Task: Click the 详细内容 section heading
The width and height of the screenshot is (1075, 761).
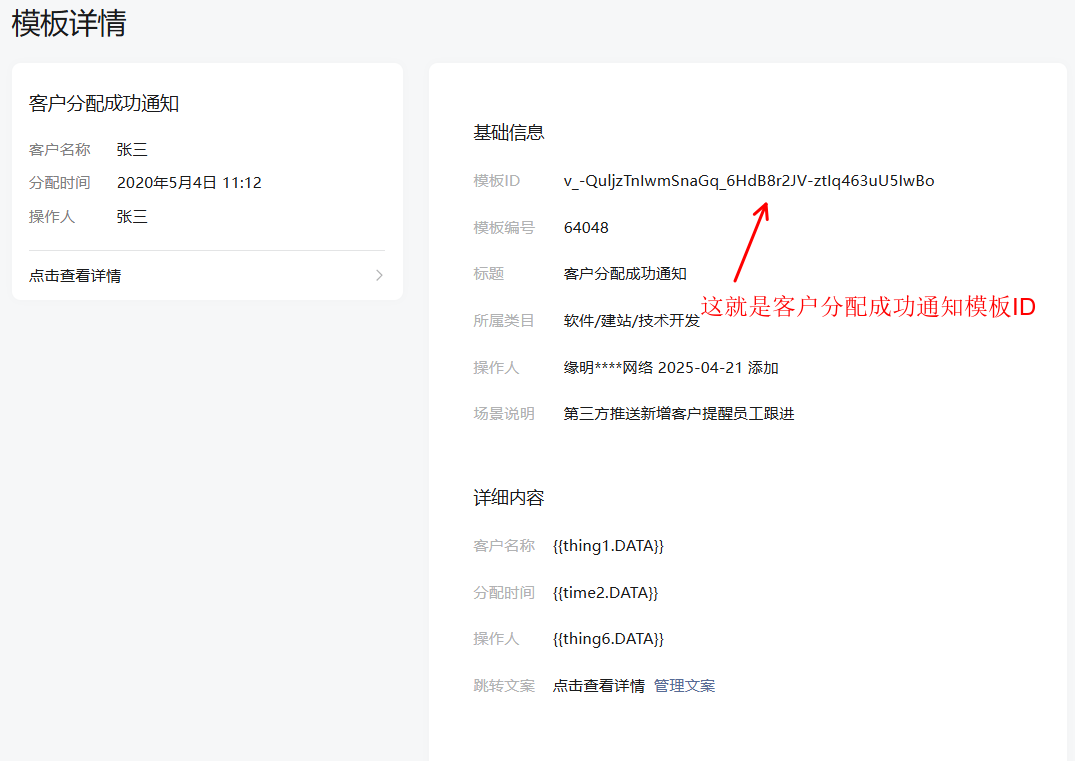Action: (x=509, y=498)
